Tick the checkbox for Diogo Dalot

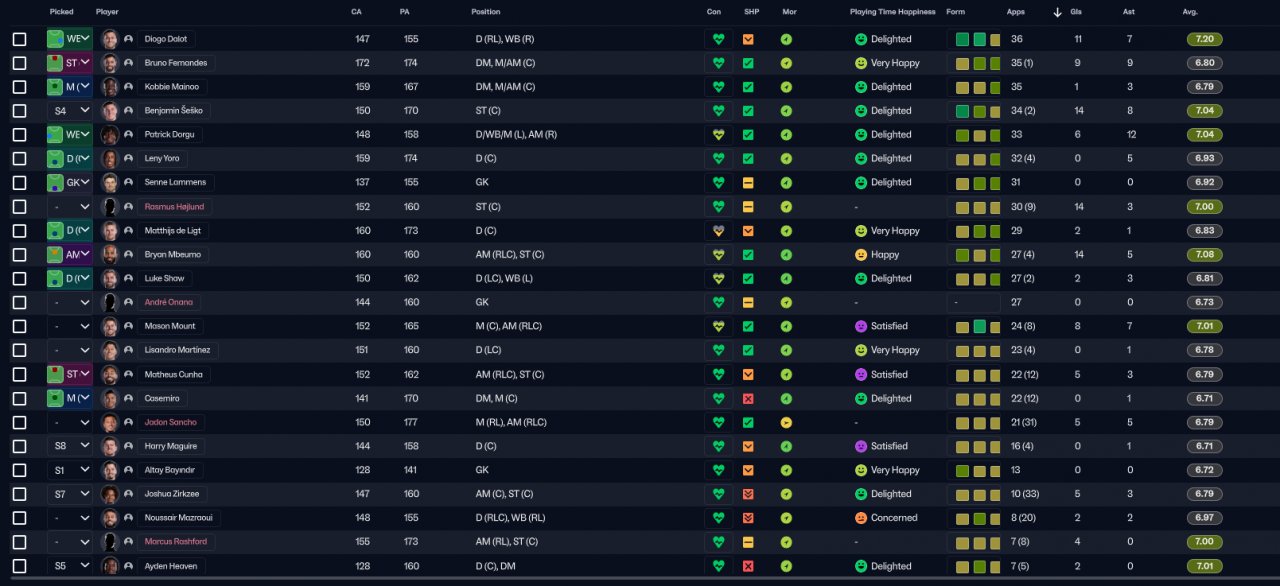pyautogui.click(x=20, y=39)
